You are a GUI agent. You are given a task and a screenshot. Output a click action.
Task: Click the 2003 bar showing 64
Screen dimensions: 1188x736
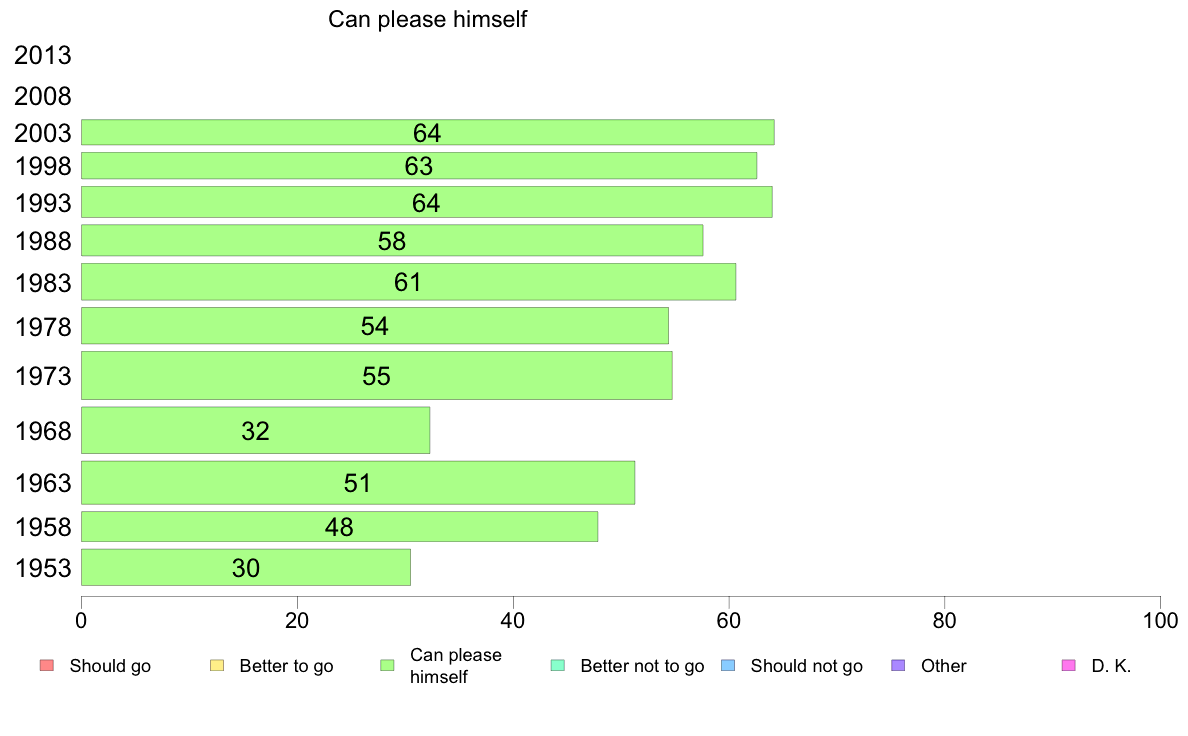click(427, 132)
